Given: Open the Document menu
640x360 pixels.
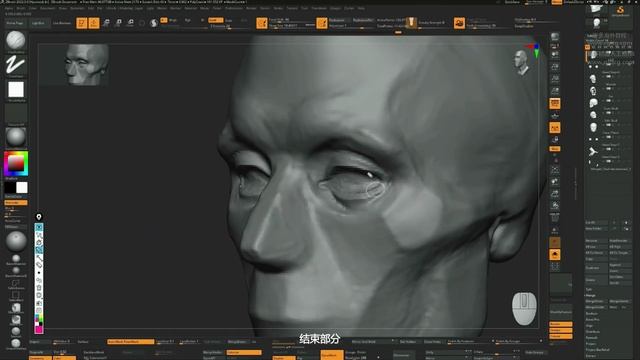Looking at the screenshot, I should (x=47, y=8).
